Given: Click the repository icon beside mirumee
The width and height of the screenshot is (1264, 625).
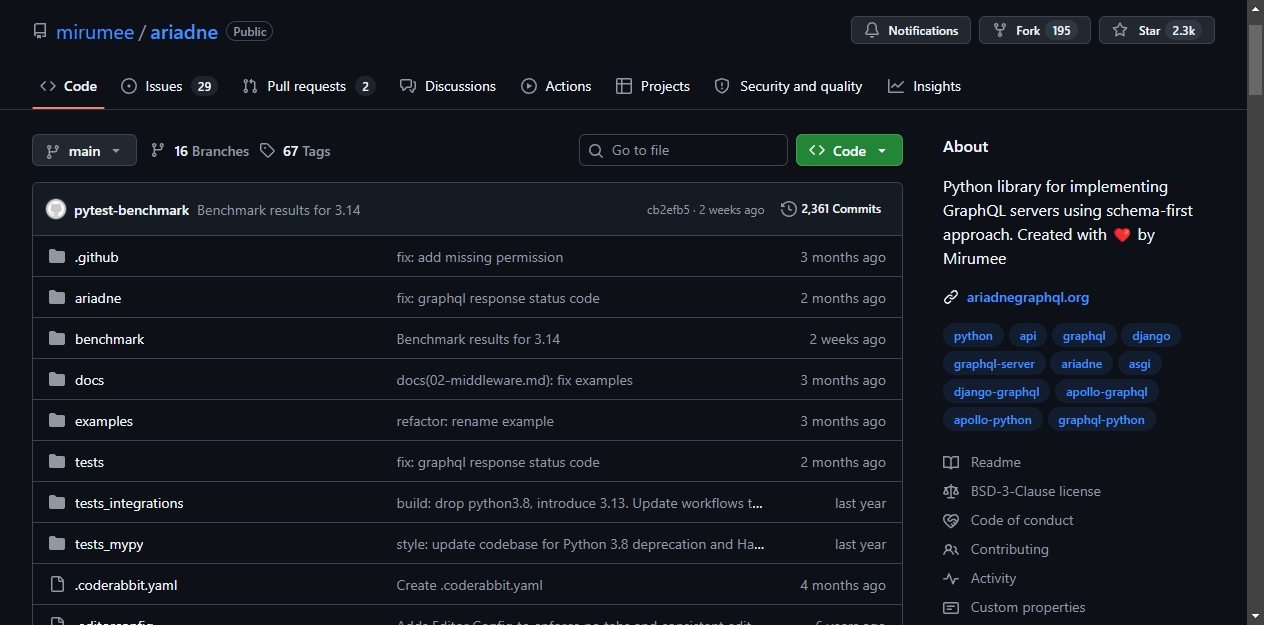Looking at the screenshot, I should click(40, 31).
